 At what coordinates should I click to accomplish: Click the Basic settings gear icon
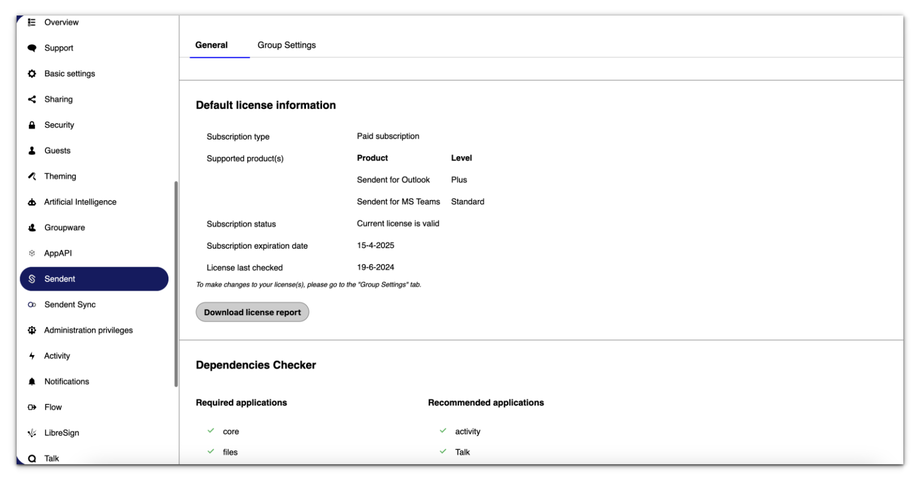pos(32,74)
